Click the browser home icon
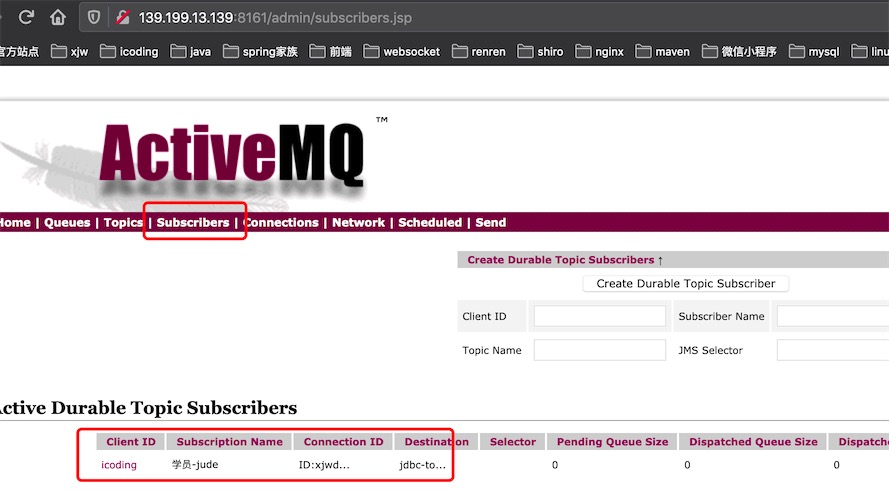The width and height of the screenshot is (889, 491). (x=58, y=17)
